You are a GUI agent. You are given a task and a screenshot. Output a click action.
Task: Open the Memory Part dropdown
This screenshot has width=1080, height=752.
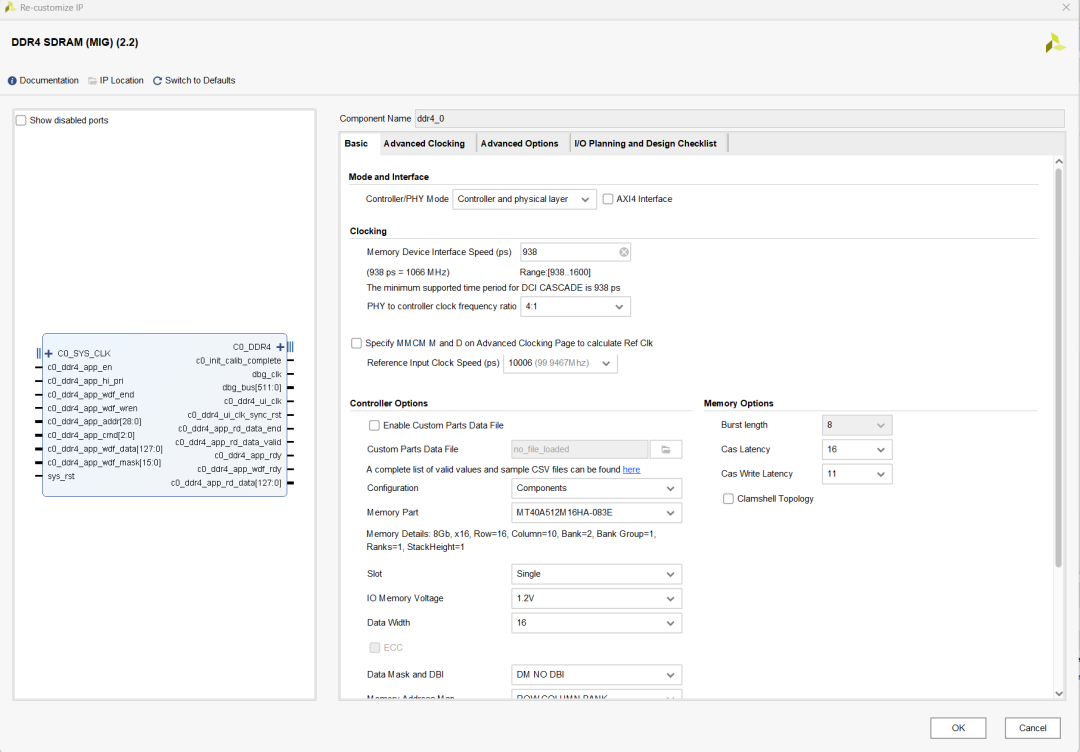(596, 513)
